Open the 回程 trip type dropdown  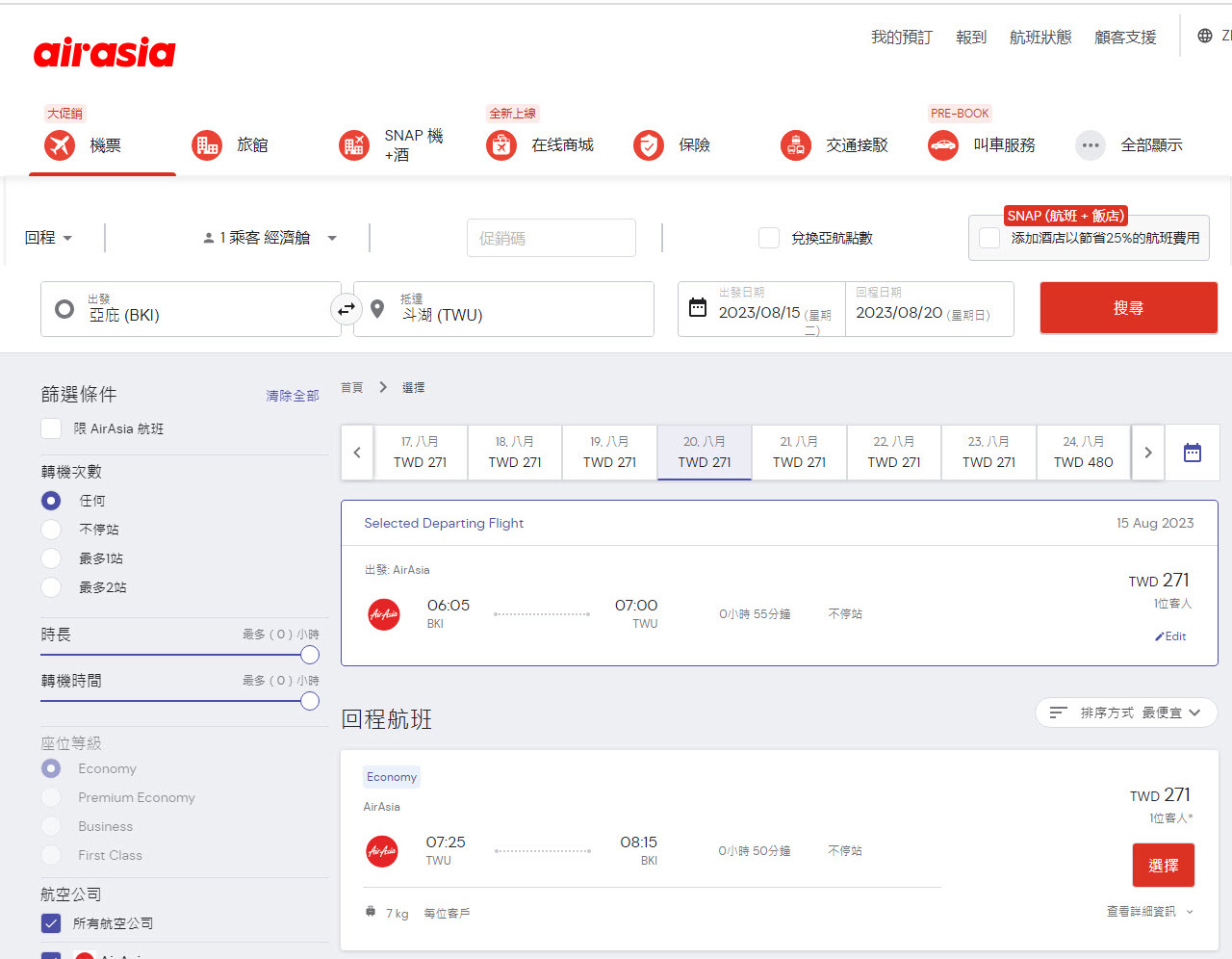48,238
